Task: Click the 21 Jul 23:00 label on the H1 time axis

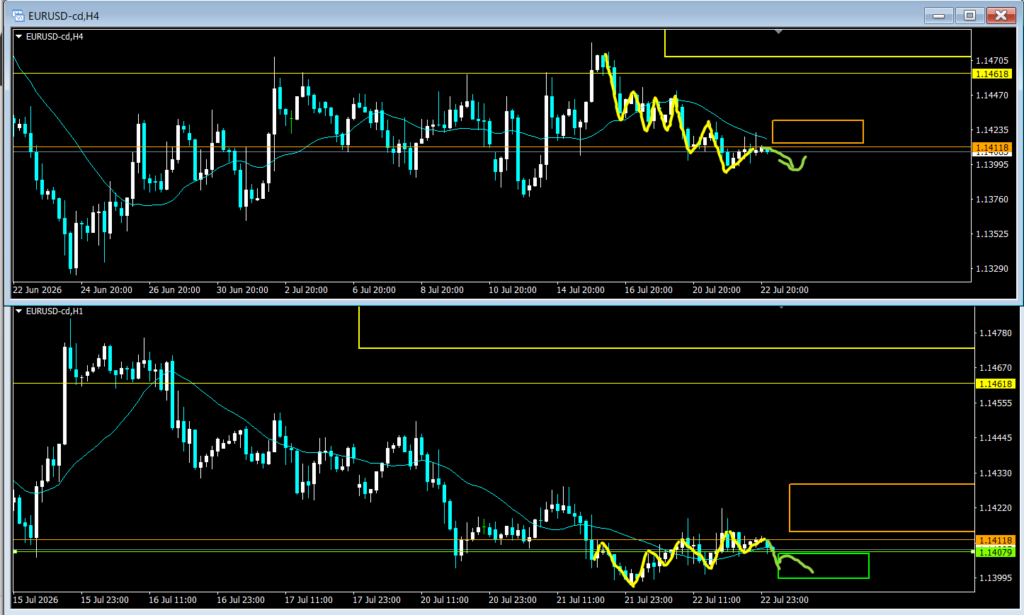Action: (x=648, y=599)
